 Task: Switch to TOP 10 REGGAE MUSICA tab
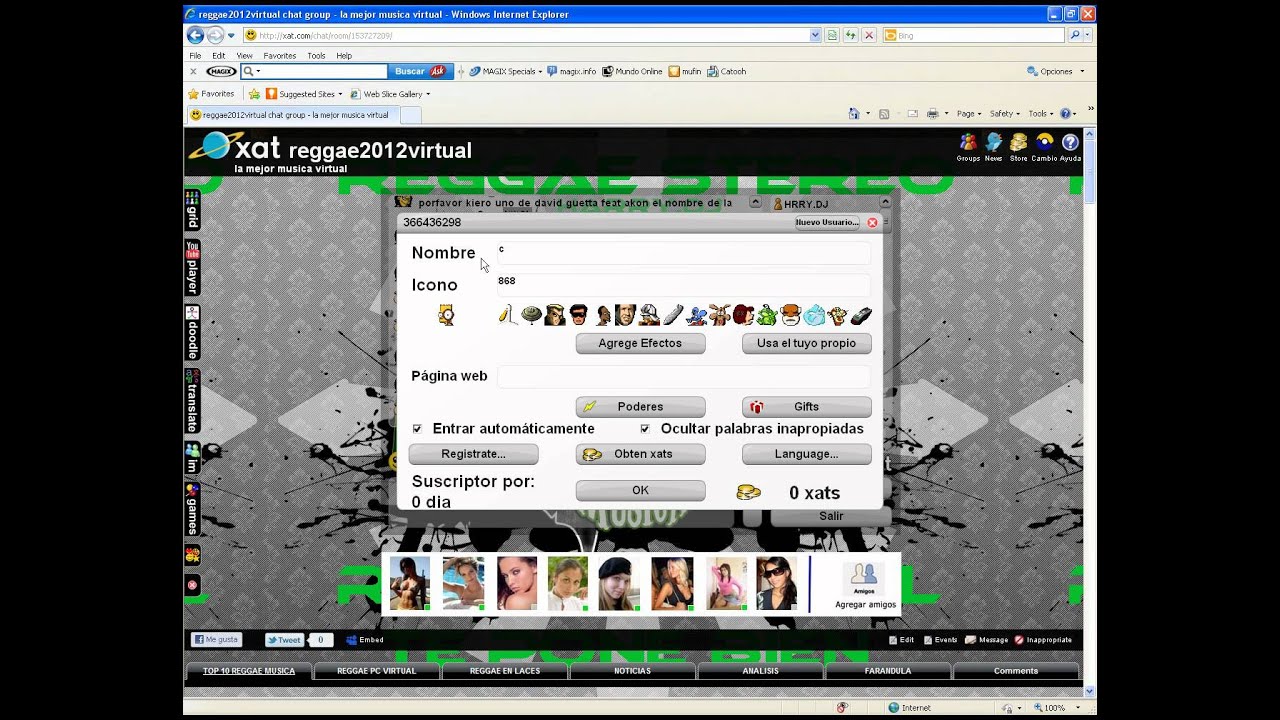click(x=249, y=671)
